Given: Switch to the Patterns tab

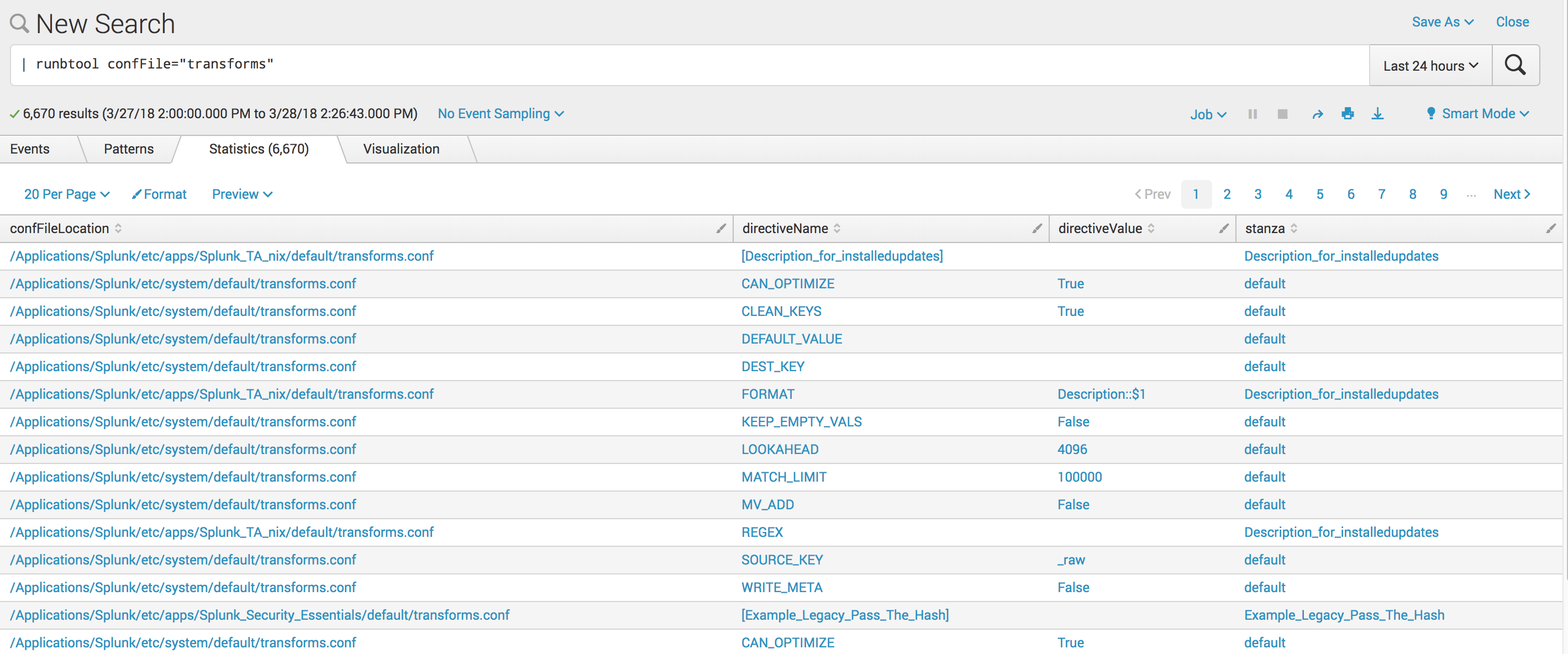Looking at the screenshot, I should pyautogui.click(x=128, y=149).
